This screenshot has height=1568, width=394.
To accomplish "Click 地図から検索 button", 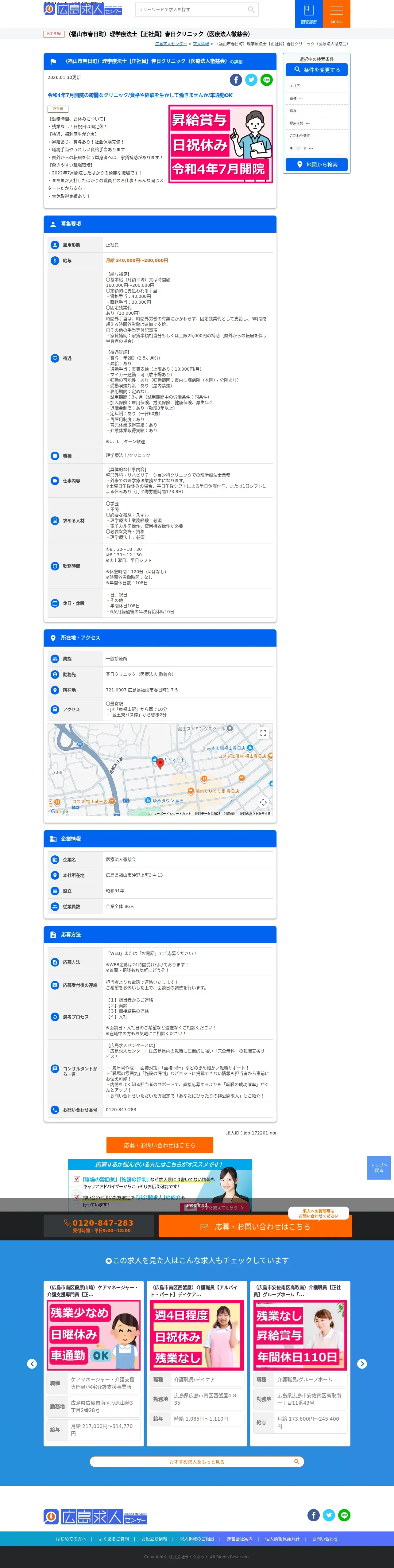I will click(317, 164).
